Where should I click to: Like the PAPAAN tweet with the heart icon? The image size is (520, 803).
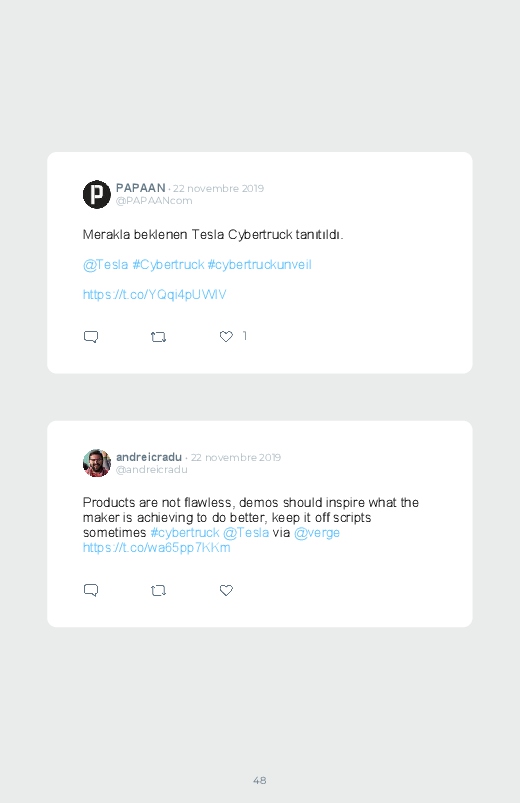pyautogui.click(x=226, y=336)
